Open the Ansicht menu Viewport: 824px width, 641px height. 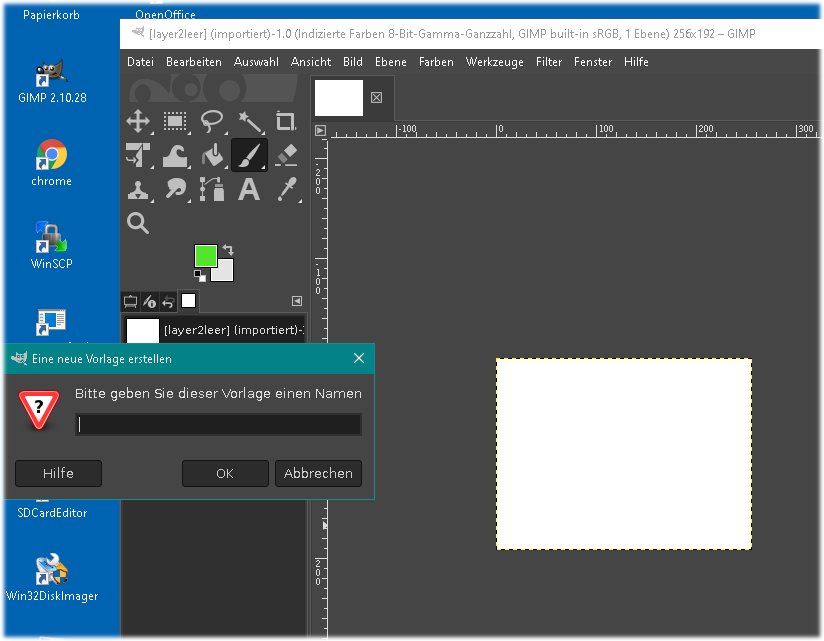coord(311,62)
